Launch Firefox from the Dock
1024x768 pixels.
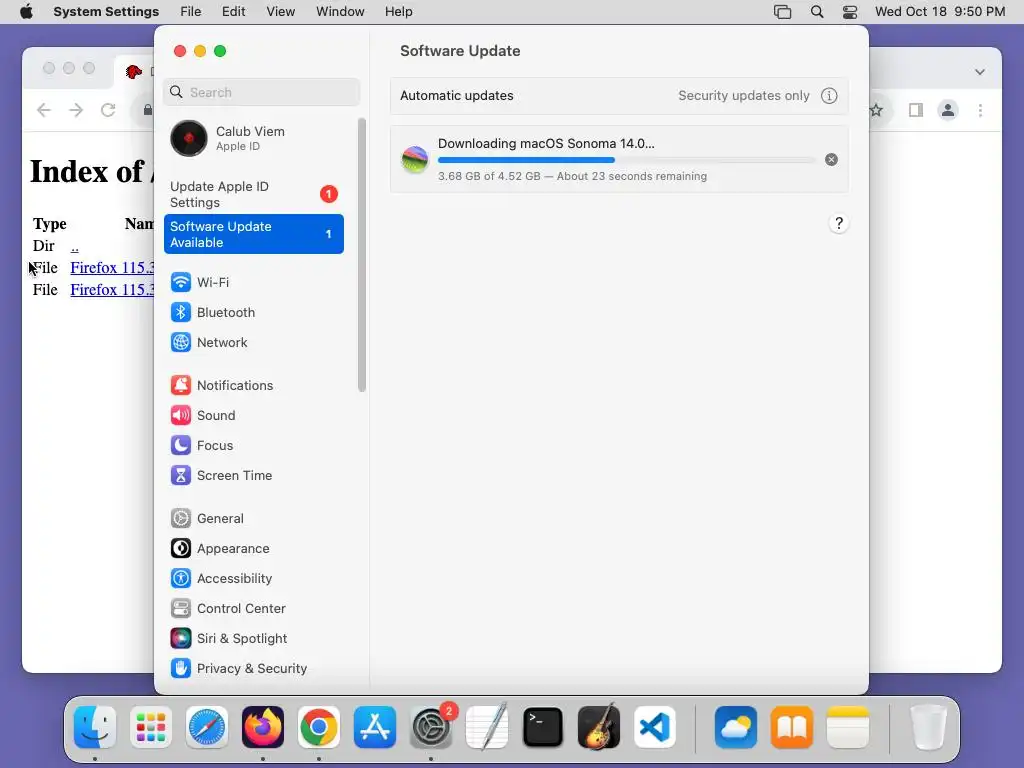(263, 727)
